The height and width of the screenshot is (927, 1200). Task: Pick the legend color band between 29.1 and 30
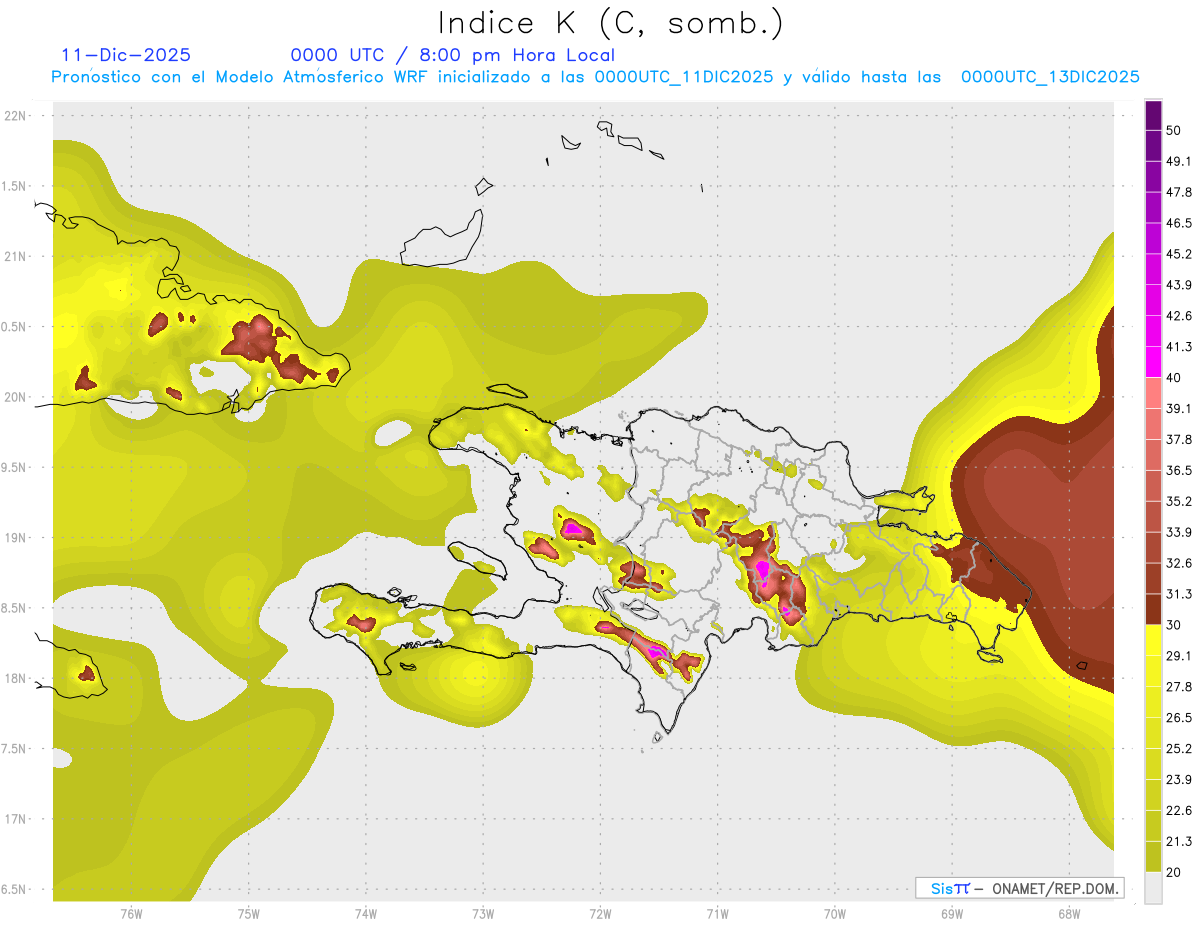[1153, 640]
